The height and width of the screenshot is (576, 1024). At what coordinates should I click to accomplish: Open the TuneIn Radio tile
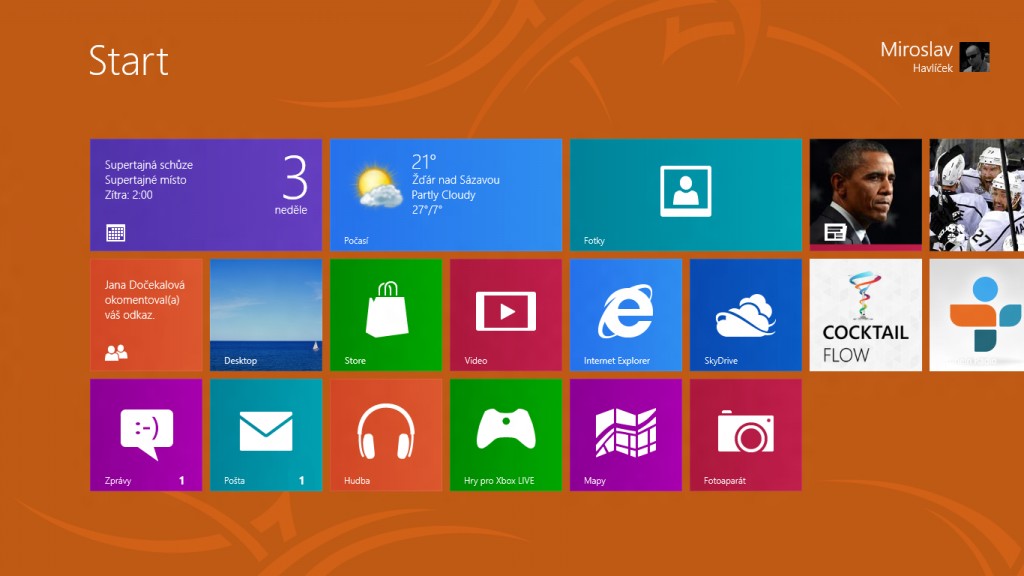(x=977, y=315)
